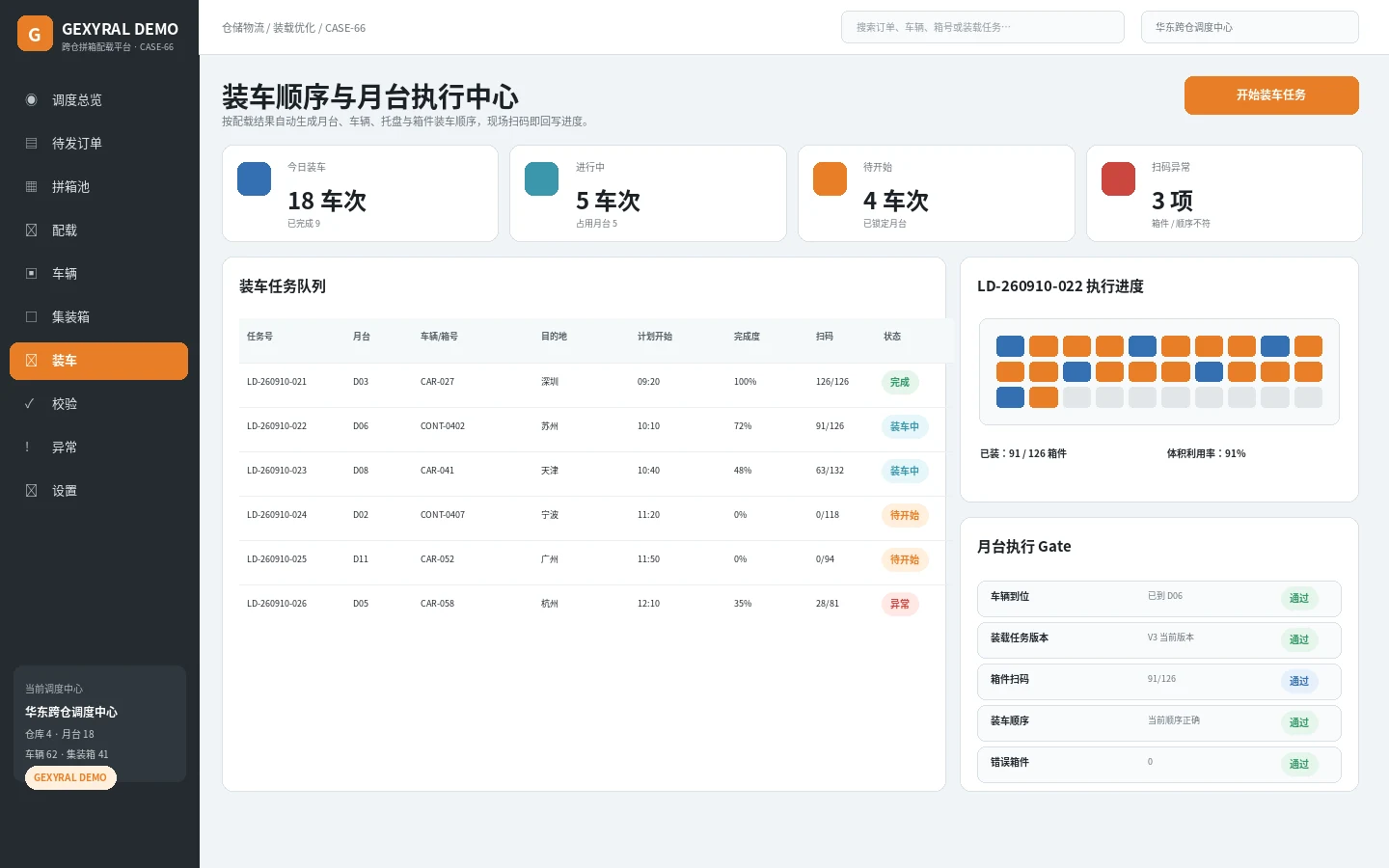Click the 计划开始 column header
The image size is (1389, 868).
(x=655, y=337)
